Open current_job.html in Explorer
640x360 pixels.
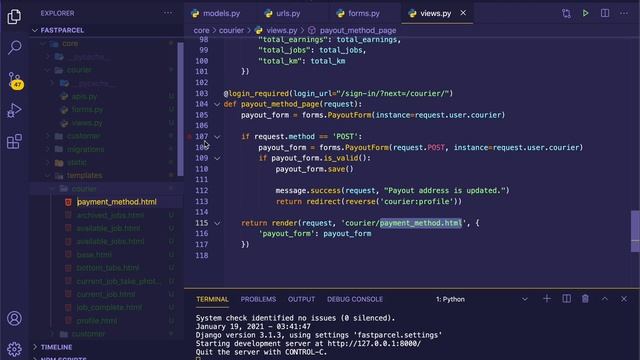pos(106,294)
